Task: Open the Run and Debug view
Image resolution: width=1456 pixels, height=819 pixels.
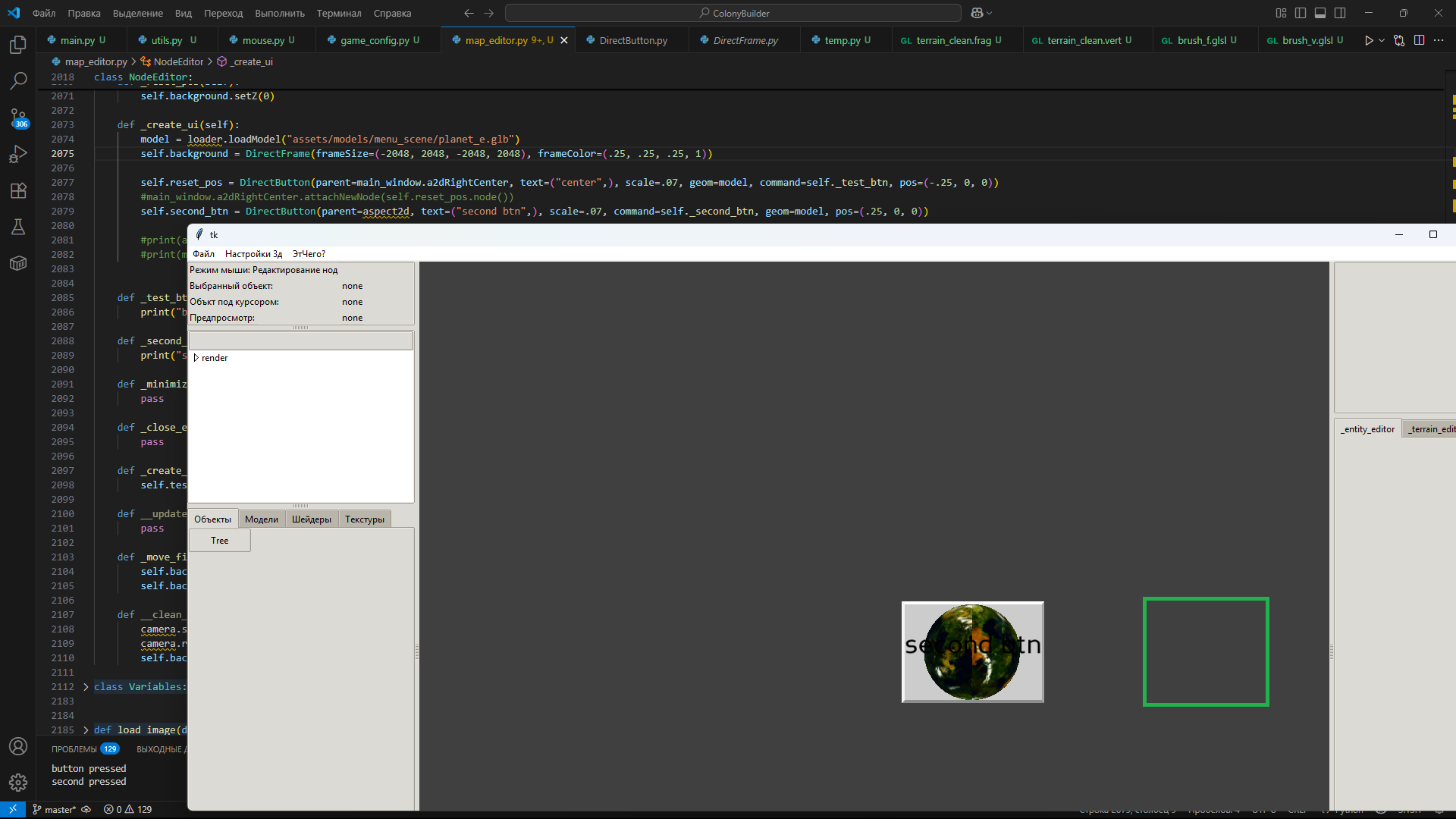Action: pos(18,154)
